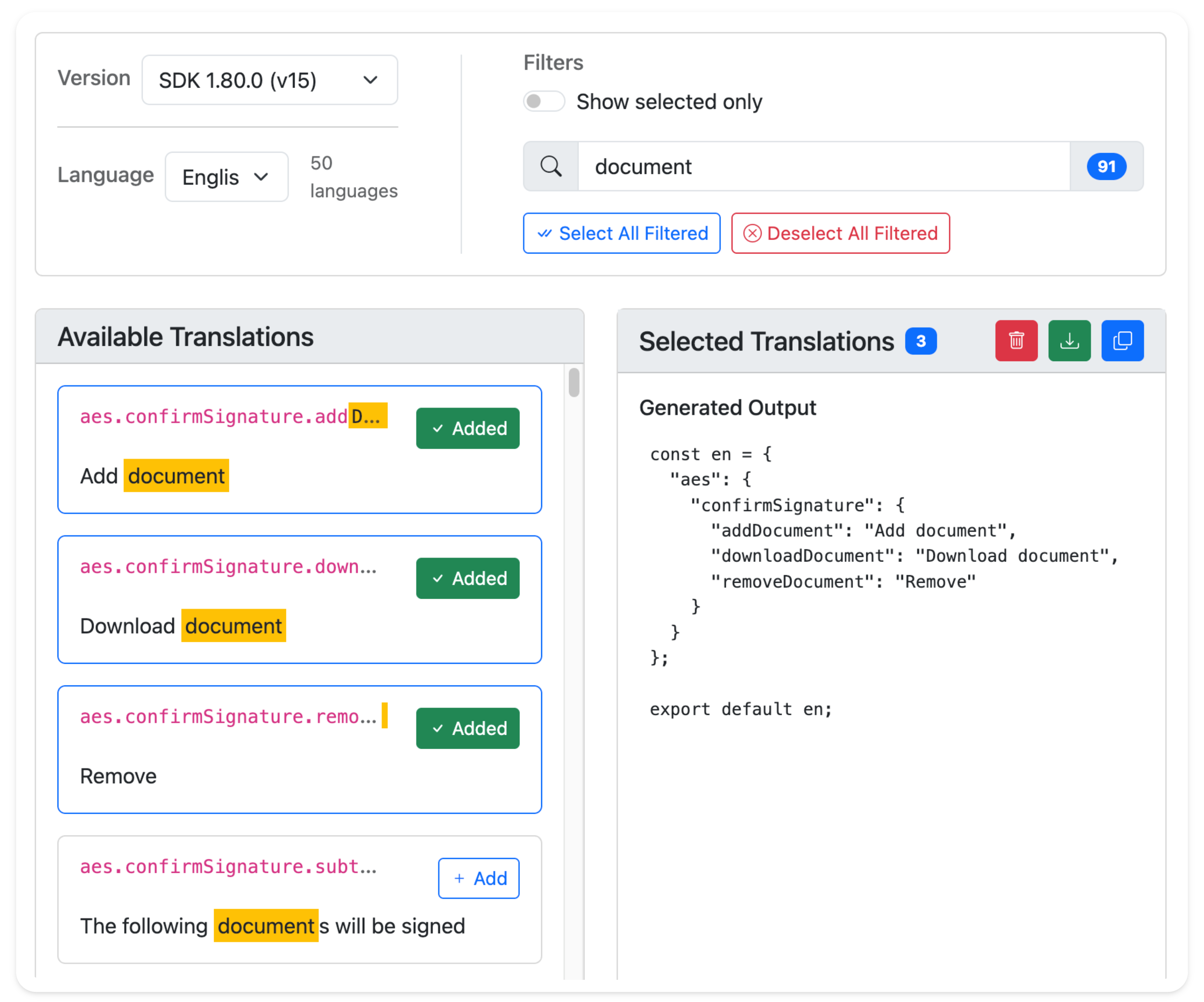The image size is (1204, 1002).
Task: Click the blue copy to clipboard icon
Action: pyautogui.click(x=1122, y=341)
